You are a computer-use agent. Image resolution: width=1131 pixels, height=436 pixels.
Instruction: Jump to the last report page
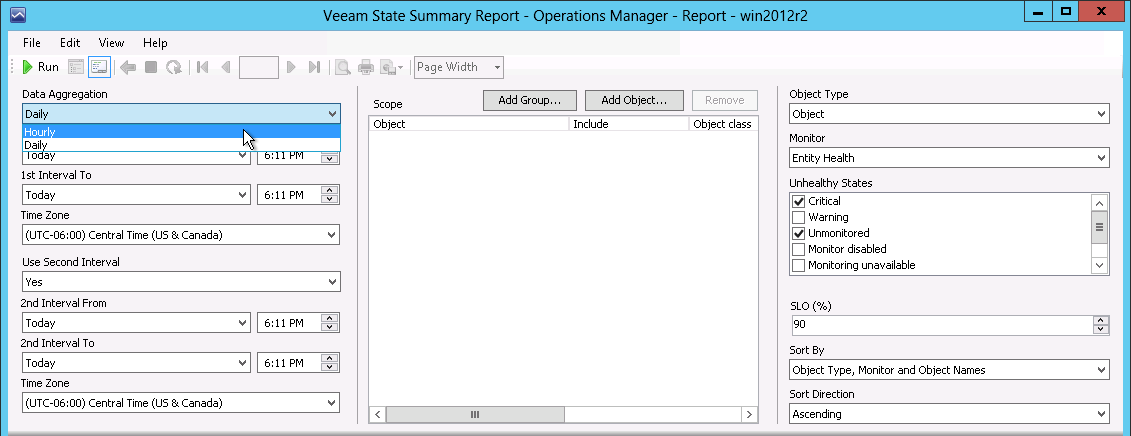(314, 67)
